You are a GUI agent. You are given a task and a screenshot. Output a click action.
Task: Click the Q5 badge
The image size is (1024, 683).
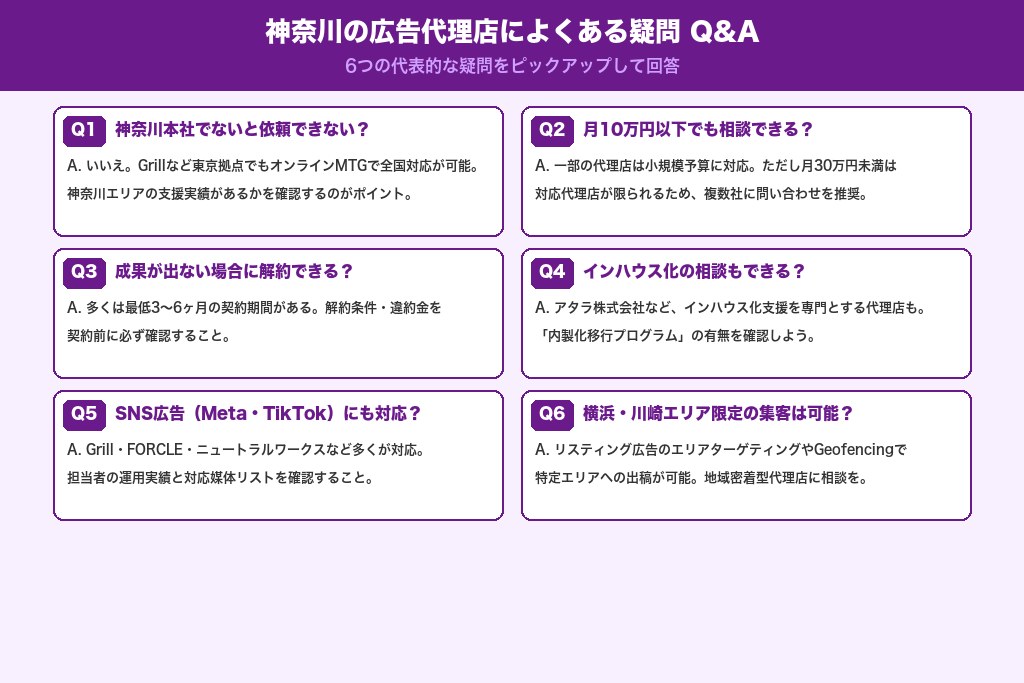84,414
